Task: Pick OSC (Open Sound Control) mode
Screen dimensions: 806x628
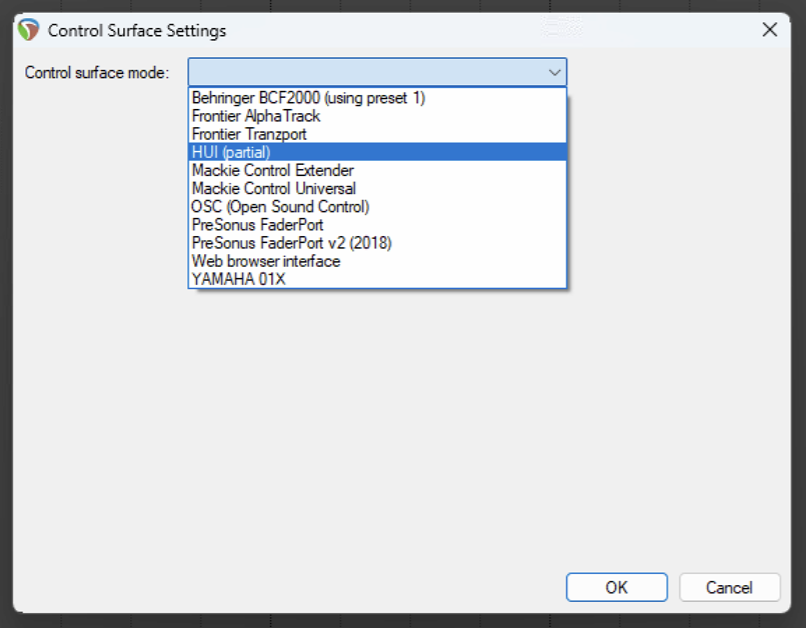Action: (377, 207)
